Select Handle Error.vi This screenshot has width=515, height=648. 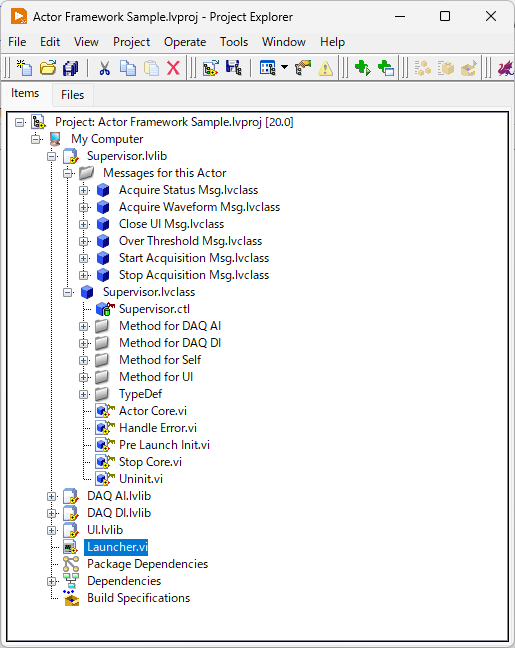(158, 428)
